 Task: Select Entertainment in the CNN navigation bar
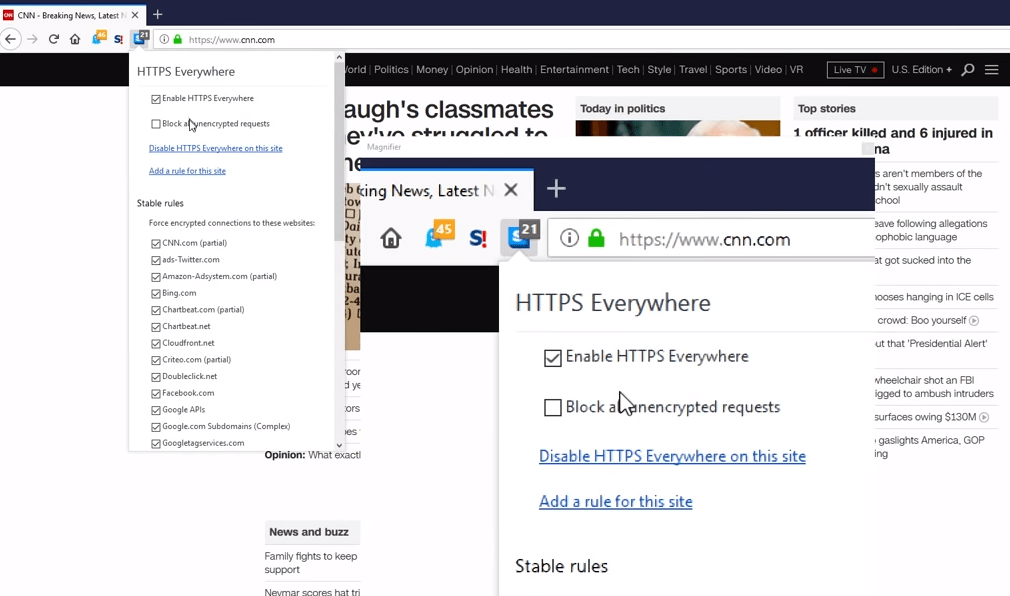tap(574, 70)
